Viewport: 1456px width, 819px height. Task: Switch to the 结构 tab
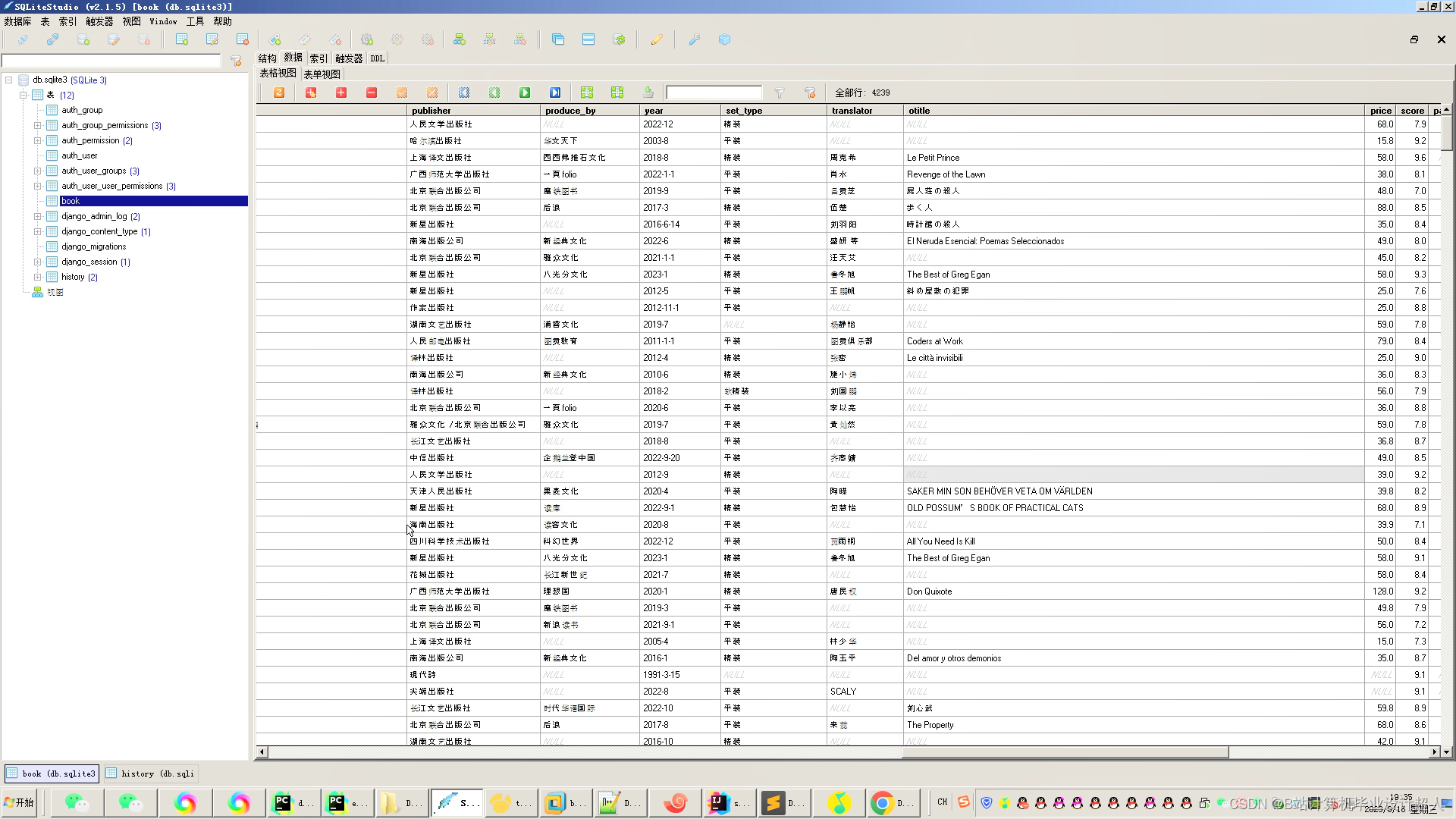click(267, 58)
